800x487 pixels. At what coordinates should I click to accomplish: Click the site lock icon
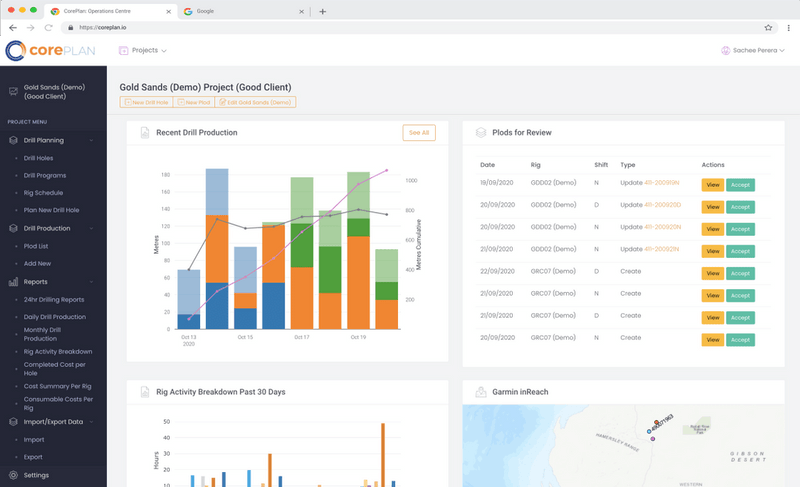click(x=70, y=28)
